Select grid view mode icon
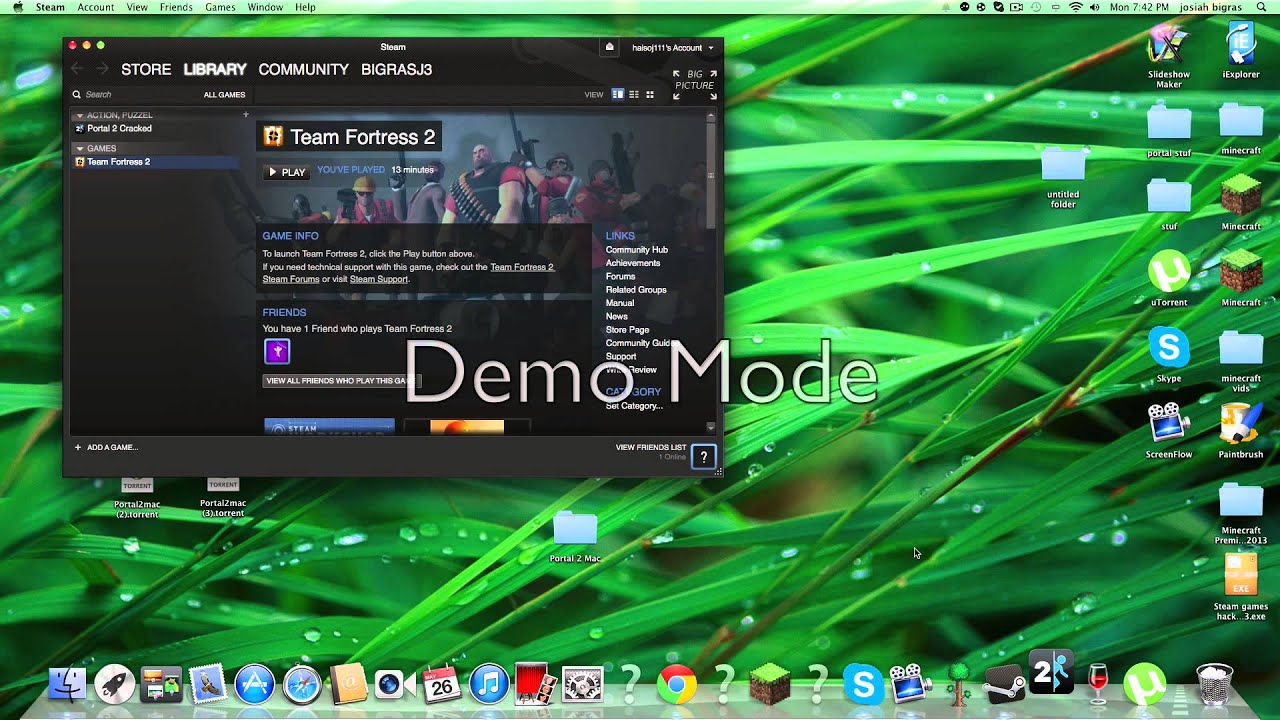 [x=650, y=94]
